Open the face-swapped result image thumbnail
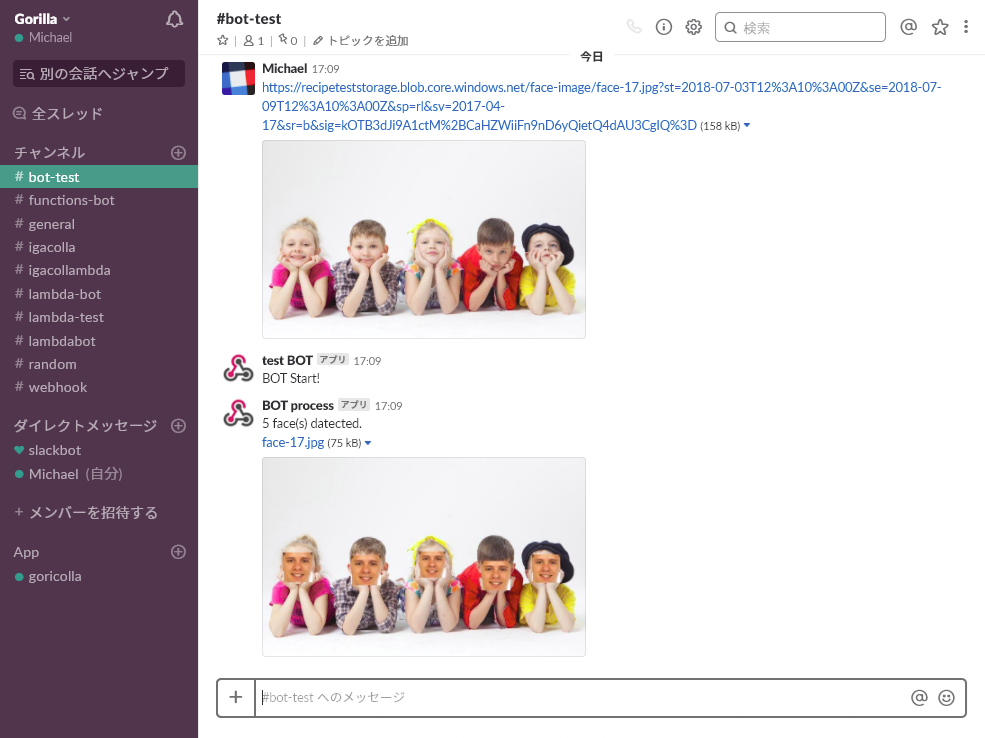 pyautogui.click(x=424, y=557)
